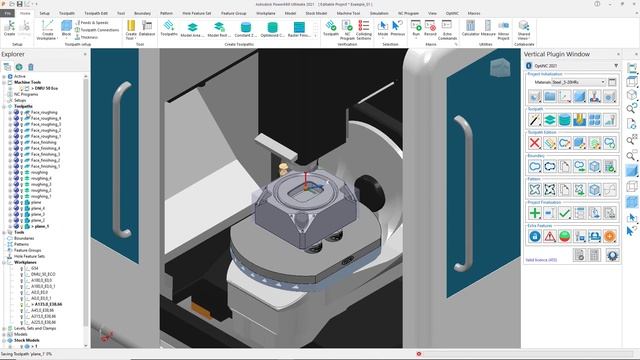Click the gear settings icon in OptiNC panel
This screenshot has width=640, height=360.
click(612, 256)
